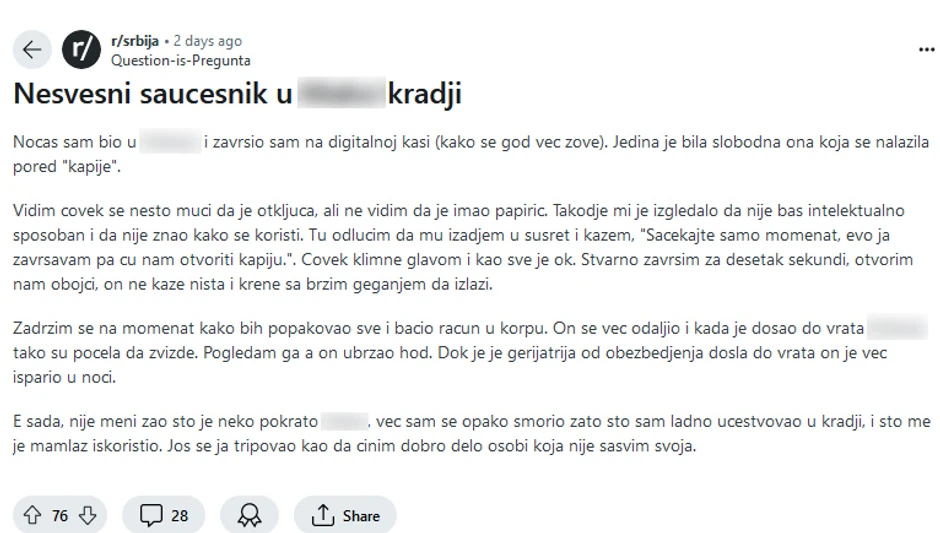Visit the r/srbija subreddit link
Screen dimensions: 940x533
coord(134,42)
